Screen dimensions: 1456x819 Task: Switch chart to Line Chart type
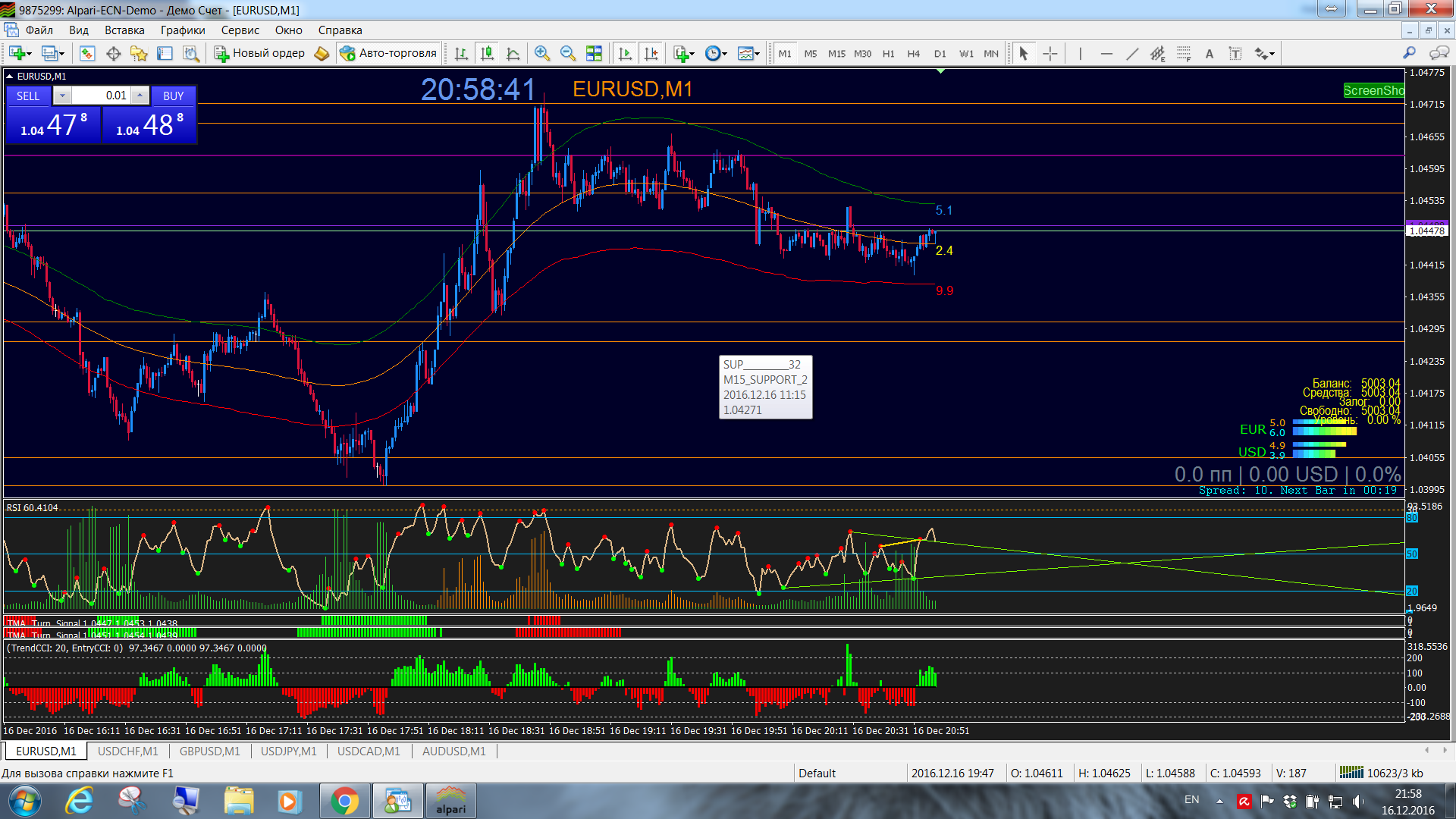coord(513,53)
